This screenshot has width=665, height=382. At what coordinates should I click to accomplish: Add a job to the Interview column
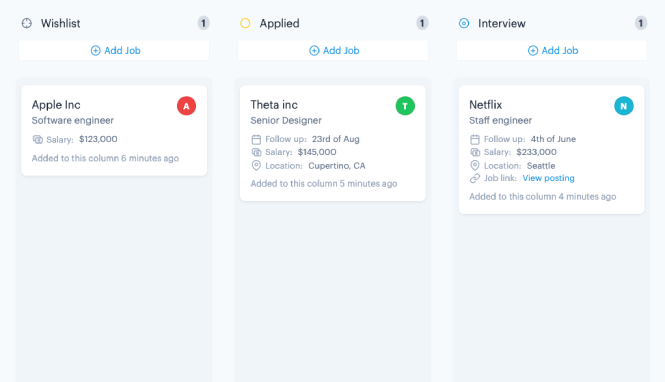click(x=552, y=50)
